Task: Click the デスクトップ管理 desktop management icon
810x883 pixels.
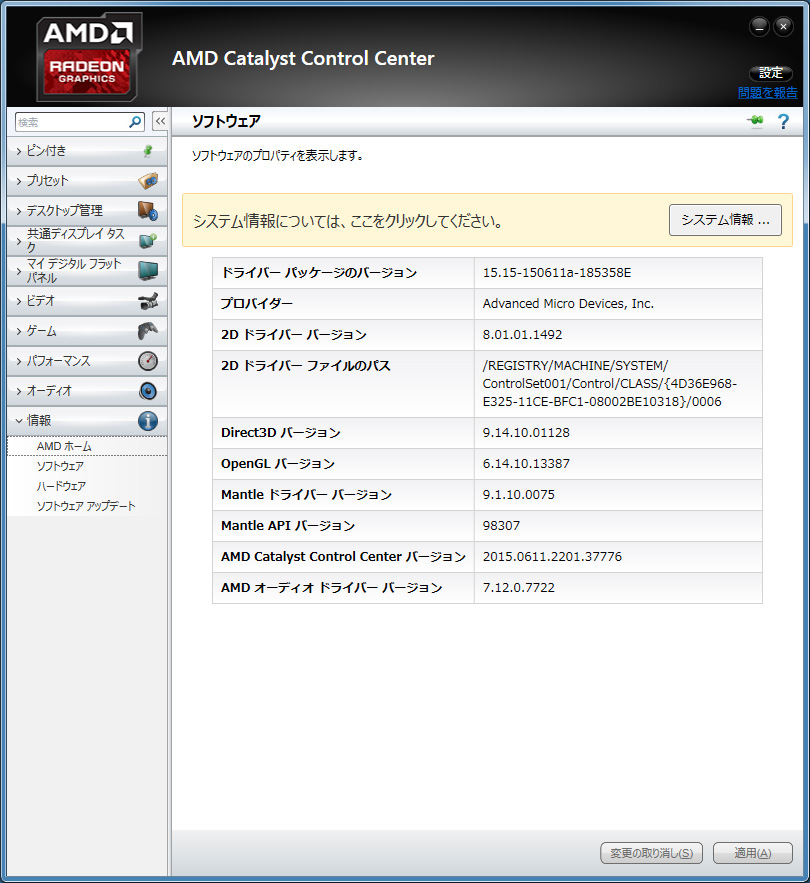Action: click(x=148, y=211)
